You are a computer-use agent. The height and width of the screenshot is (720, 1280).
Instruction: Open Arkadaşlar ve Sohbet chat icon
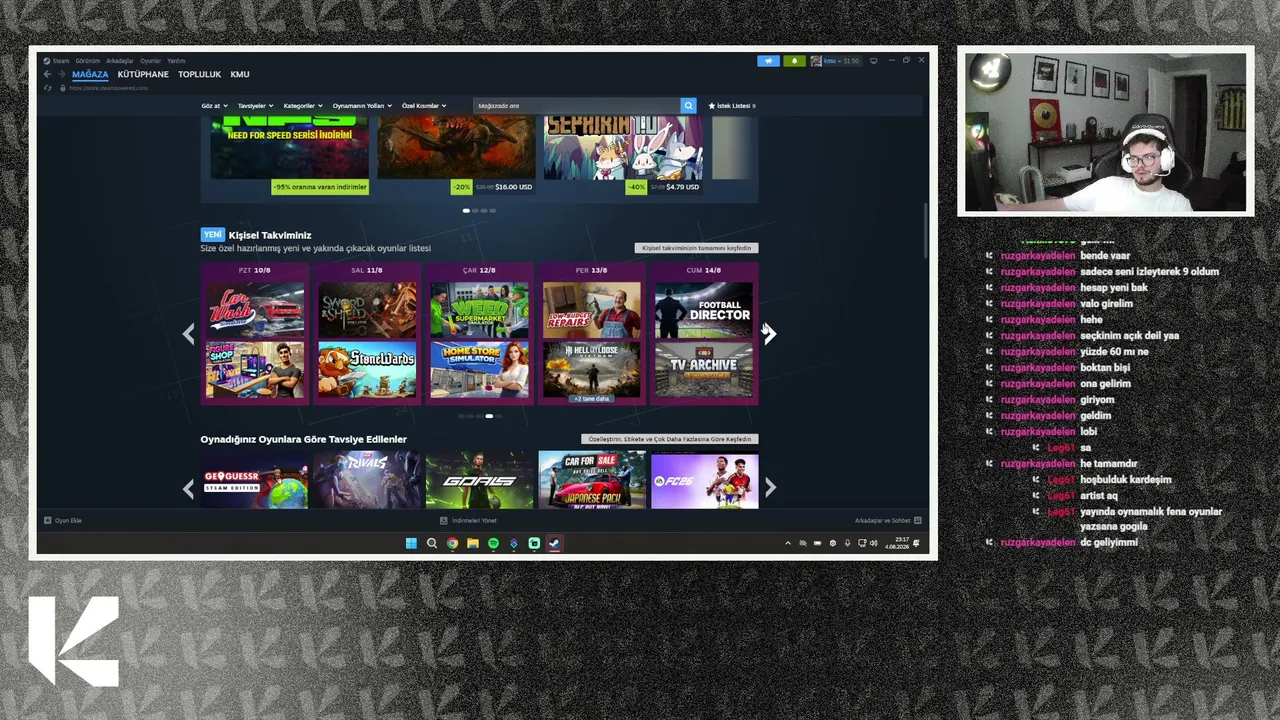coord(918,520)
